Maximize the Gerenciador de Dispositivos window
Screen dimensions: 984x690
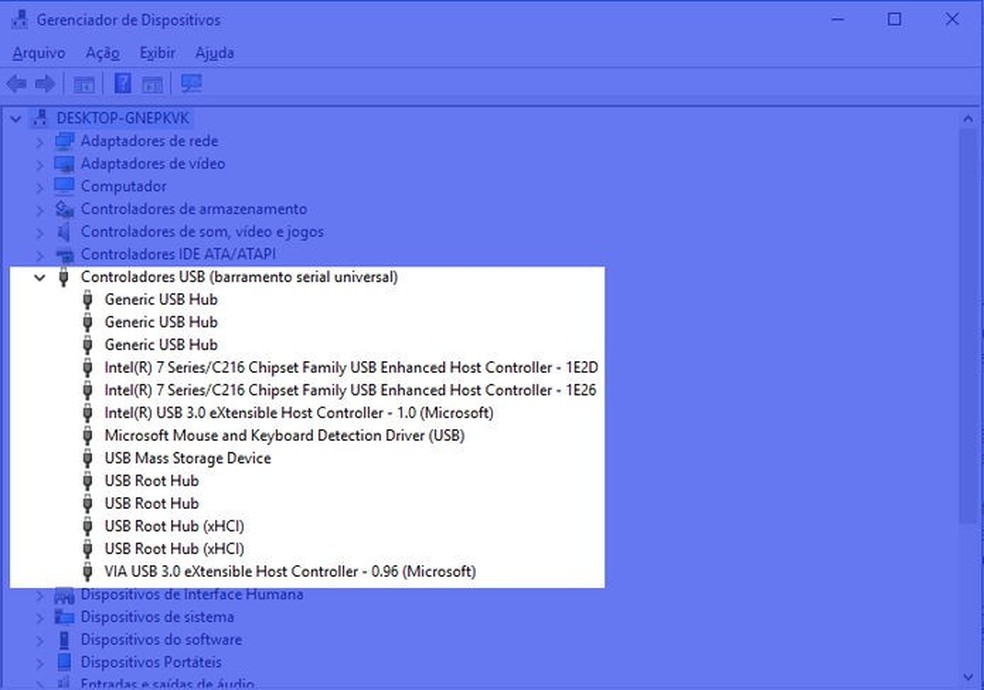(x=894, y=19)
